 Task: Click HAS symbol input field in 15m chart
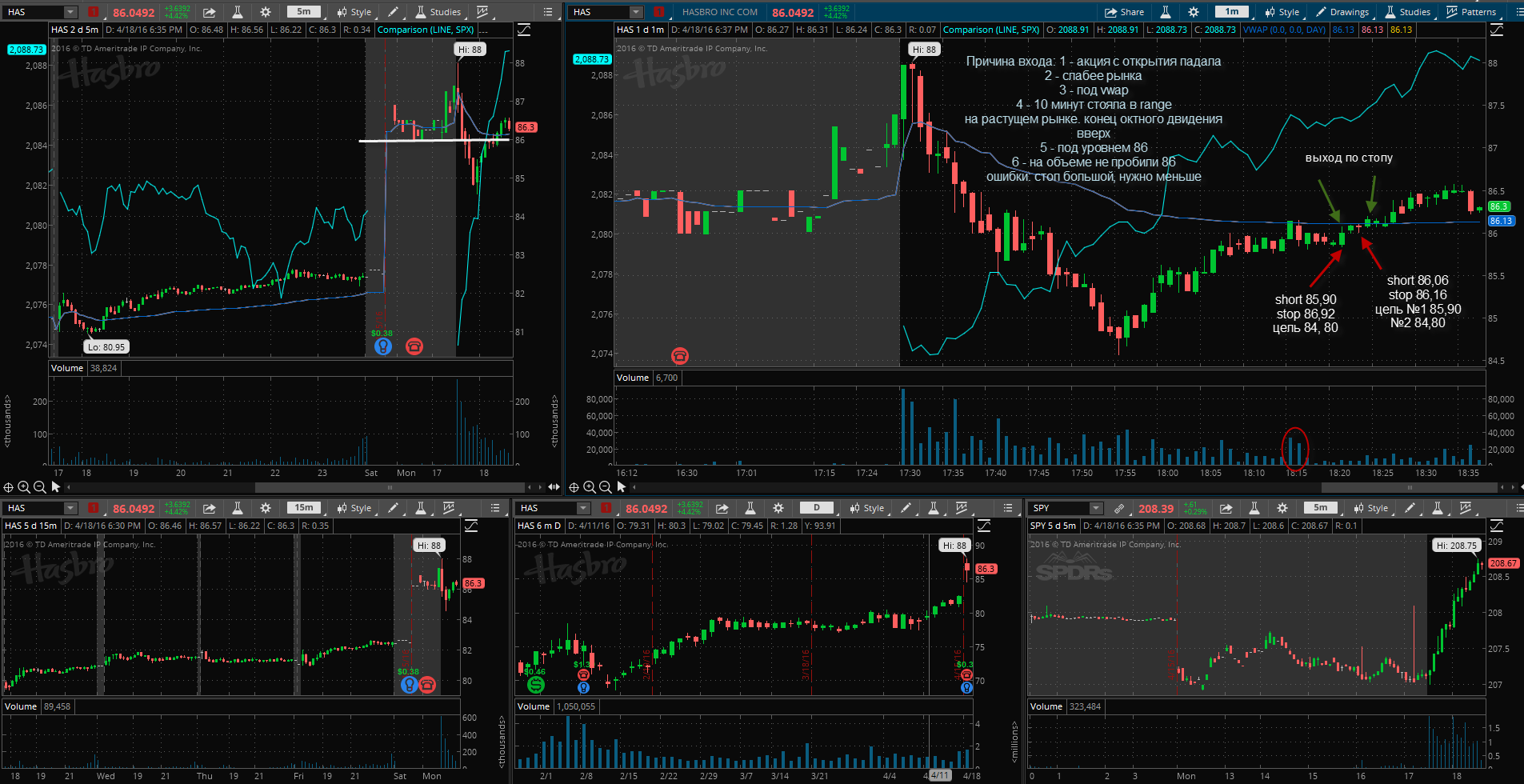(33, 508)
